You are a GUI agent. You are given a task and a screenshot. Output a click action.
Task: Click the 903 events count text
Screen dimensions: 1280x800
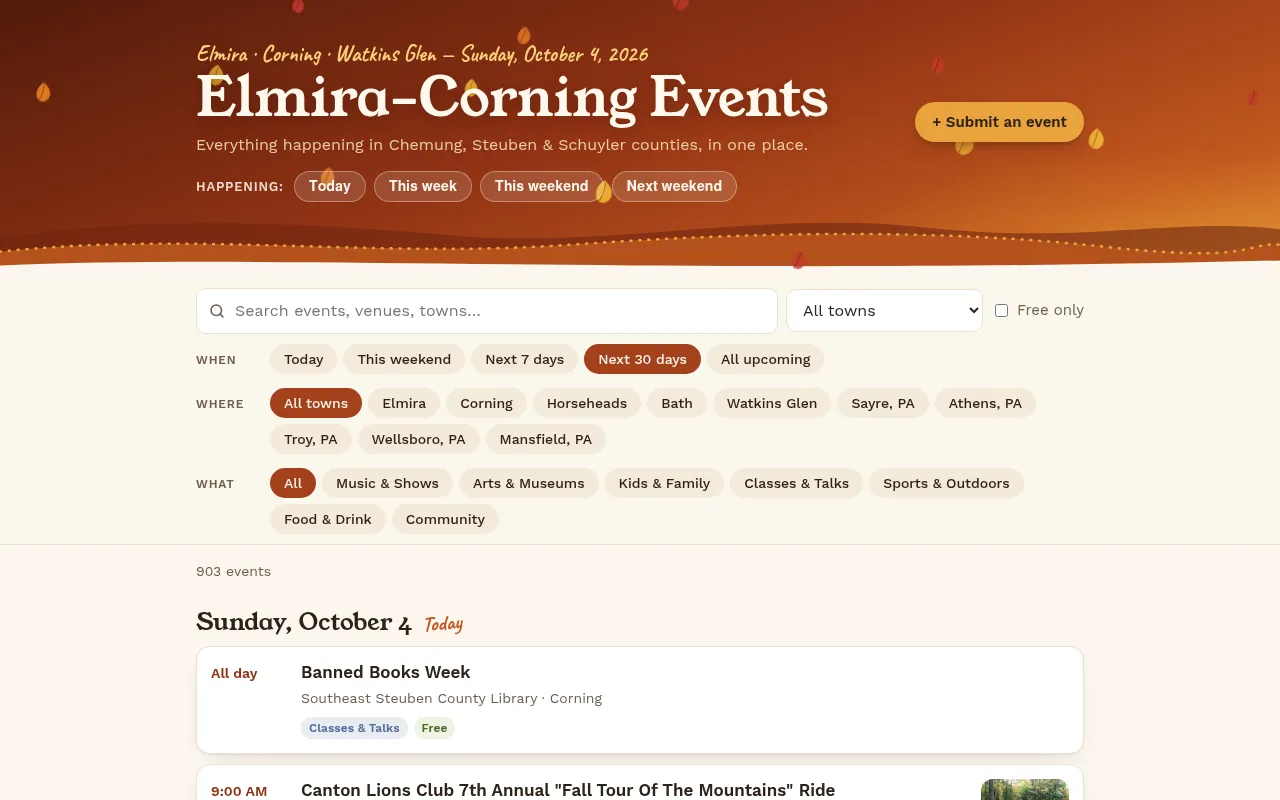pyautogui.click(x=234, y=572)
